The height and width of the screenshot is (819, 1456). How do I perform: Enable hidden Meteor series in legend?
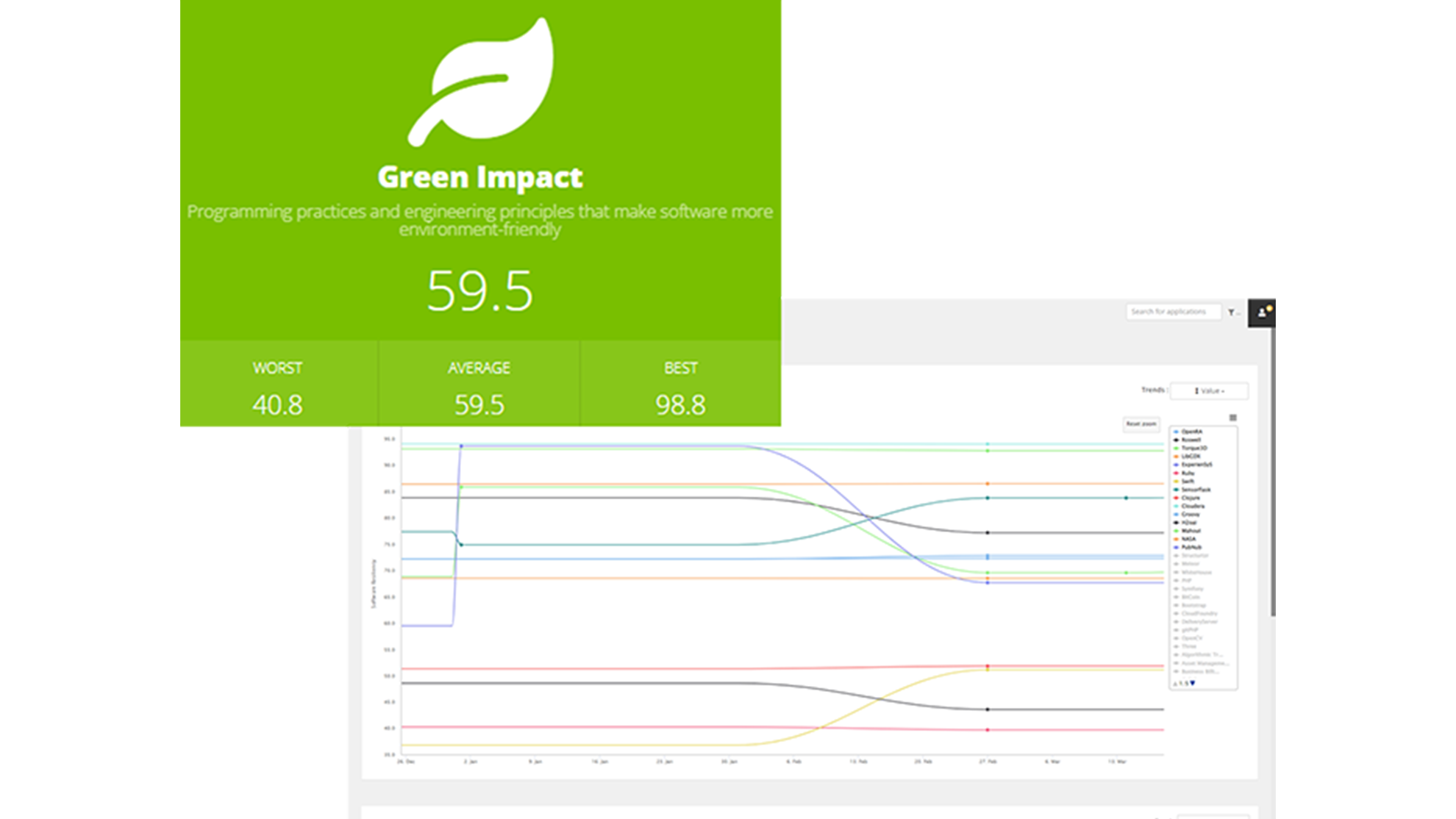[1186, 564]
